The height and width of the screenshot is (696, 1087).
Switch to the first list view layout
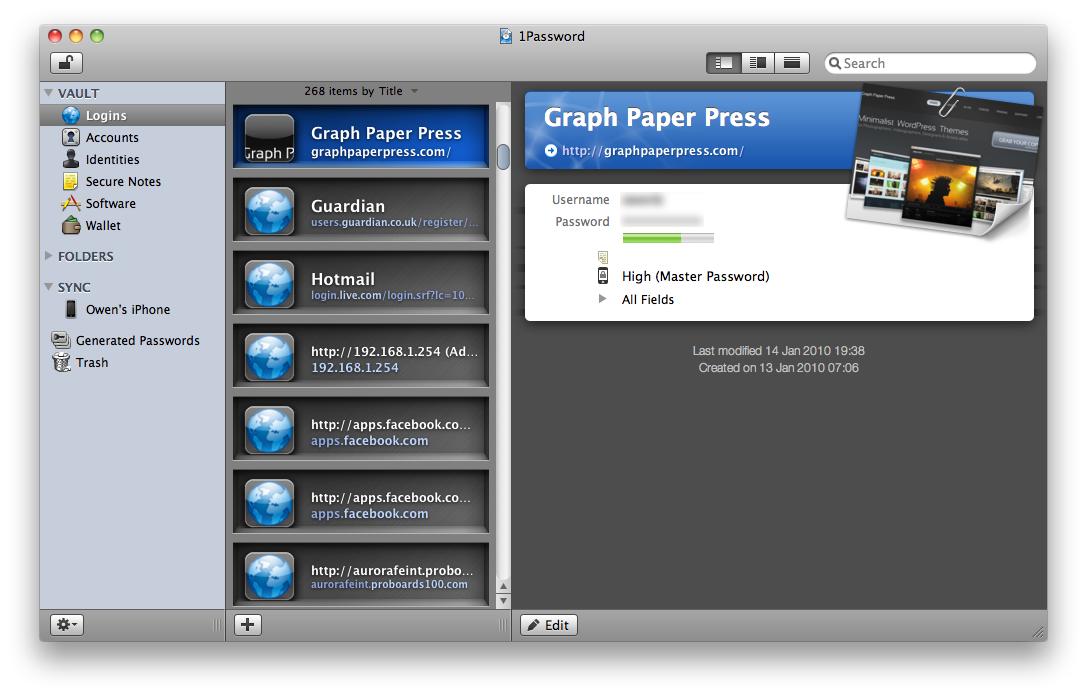(x=724, y=63)
